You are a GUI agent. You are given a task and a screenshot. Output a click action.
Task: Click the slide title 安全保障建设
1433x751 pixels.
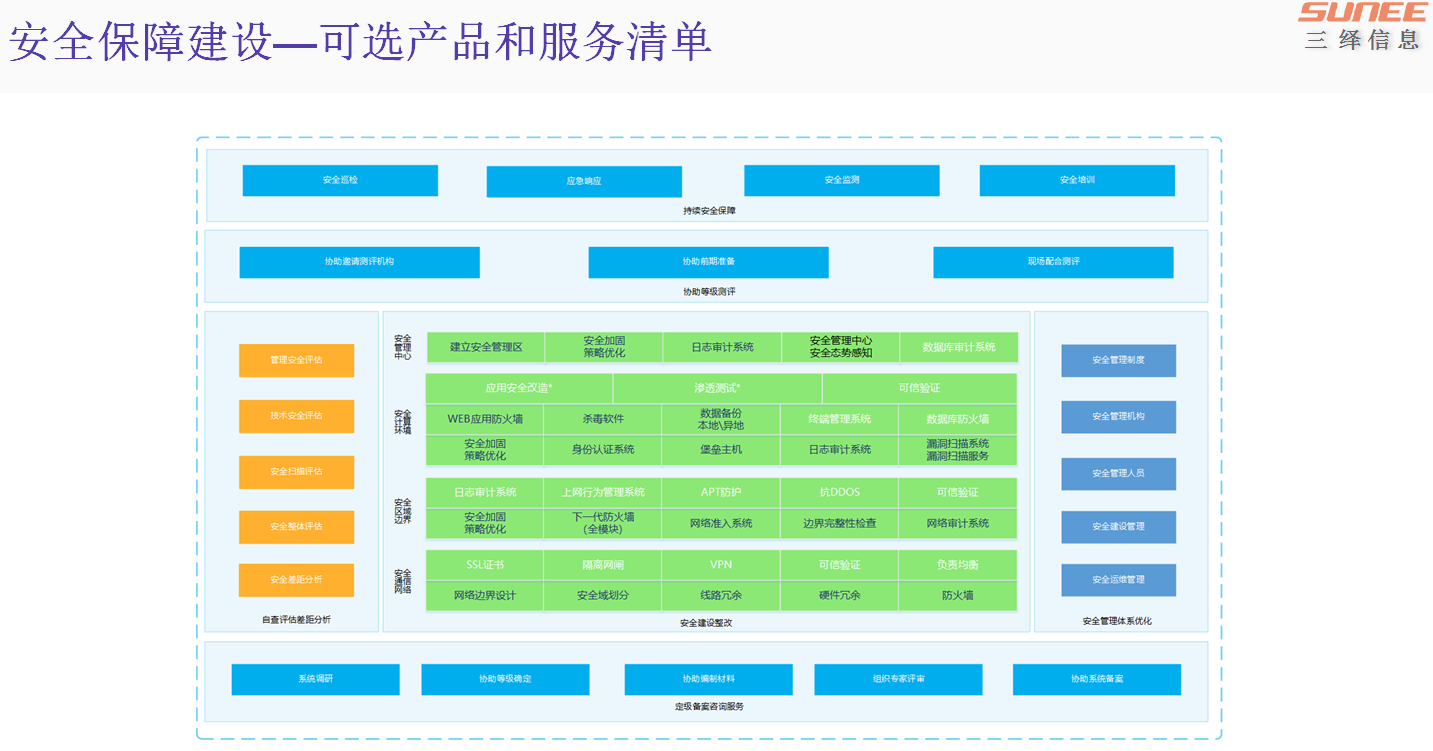[x=141, y=43]
